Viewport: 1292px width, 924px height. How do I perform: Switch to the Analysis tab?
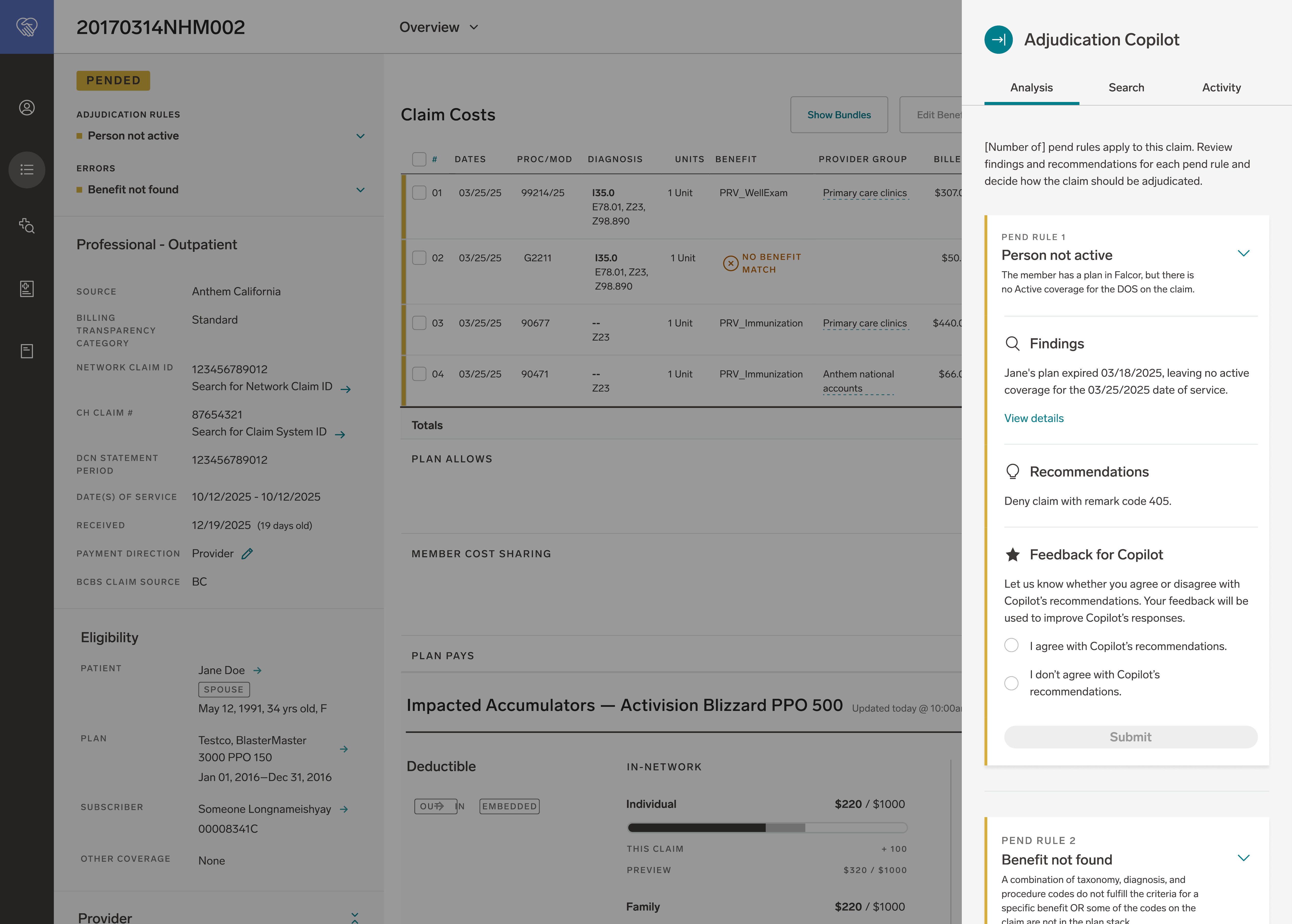click(x=1031, y=88)
